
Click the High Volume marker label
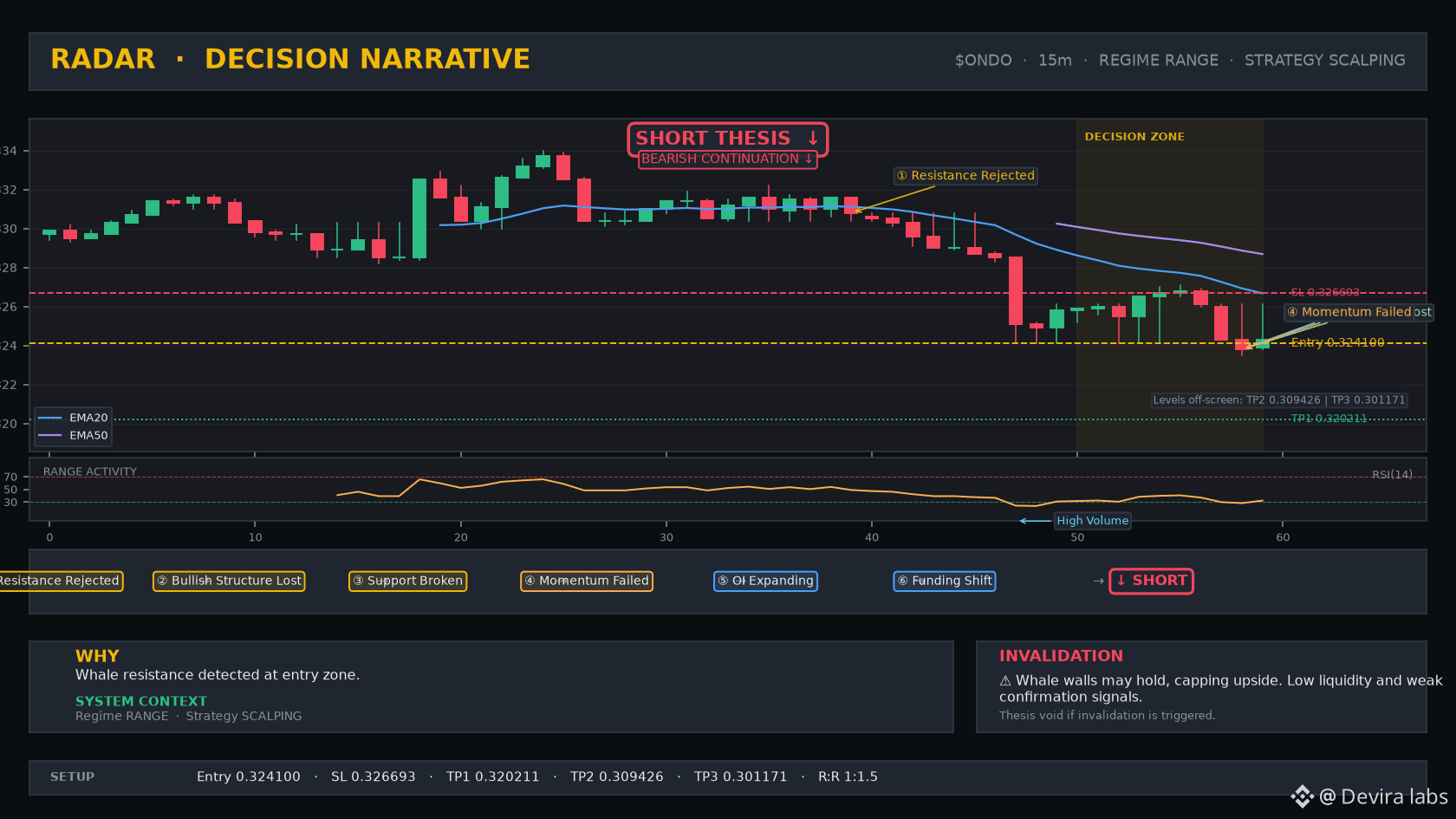(x=1092, y=521)
